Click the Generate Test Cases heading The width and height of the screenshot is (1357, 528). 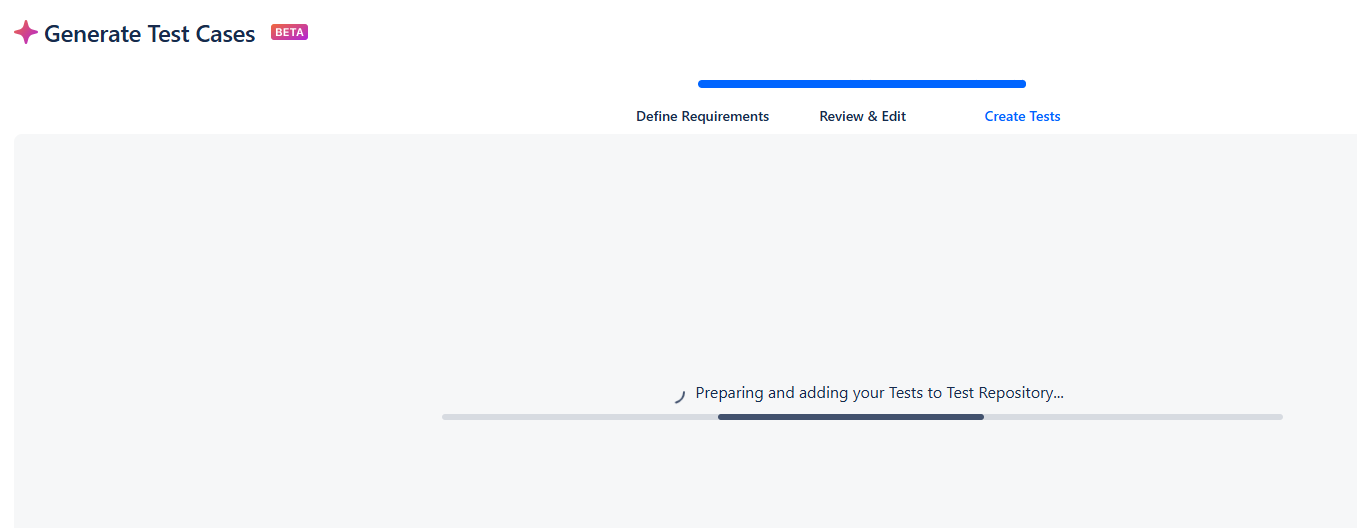pos(150,33)
